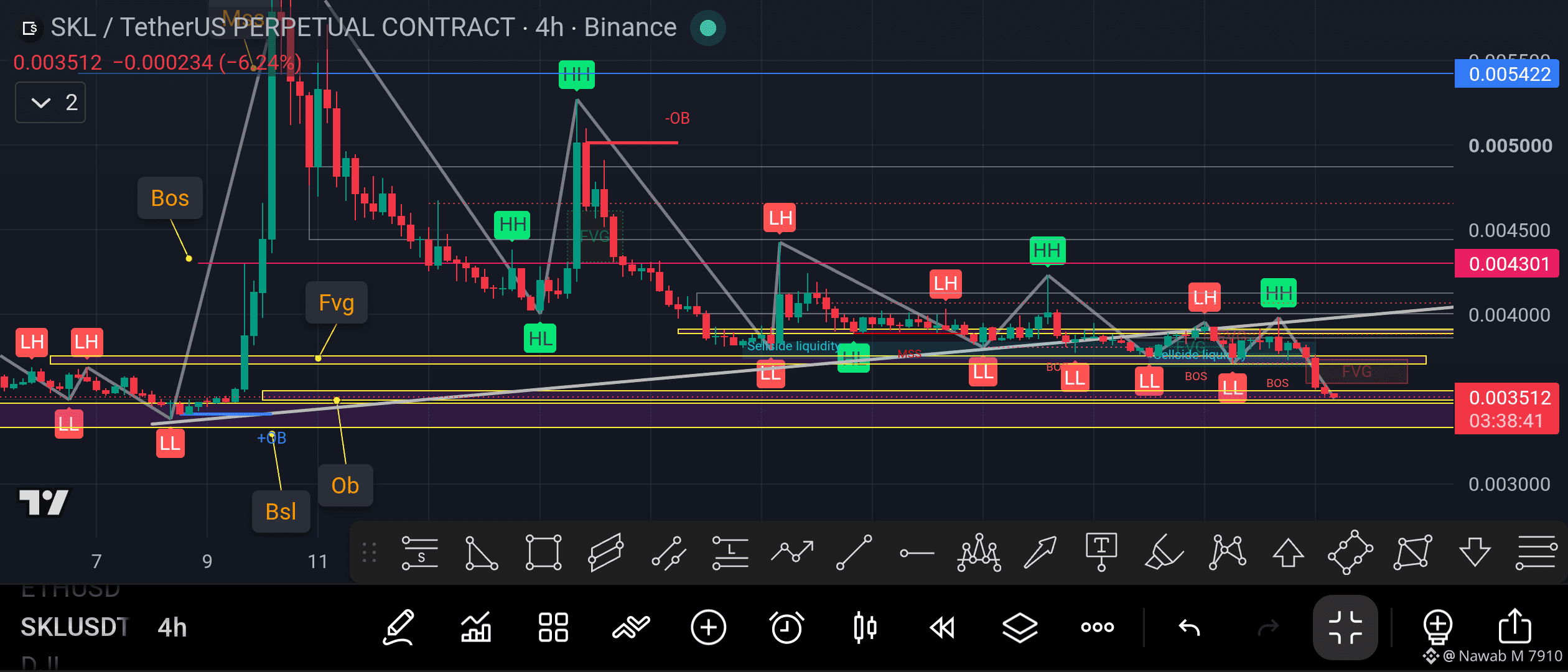Select the Short Position drawing tool
This screenshot has width=1568, height=672.
coord(420,553)
